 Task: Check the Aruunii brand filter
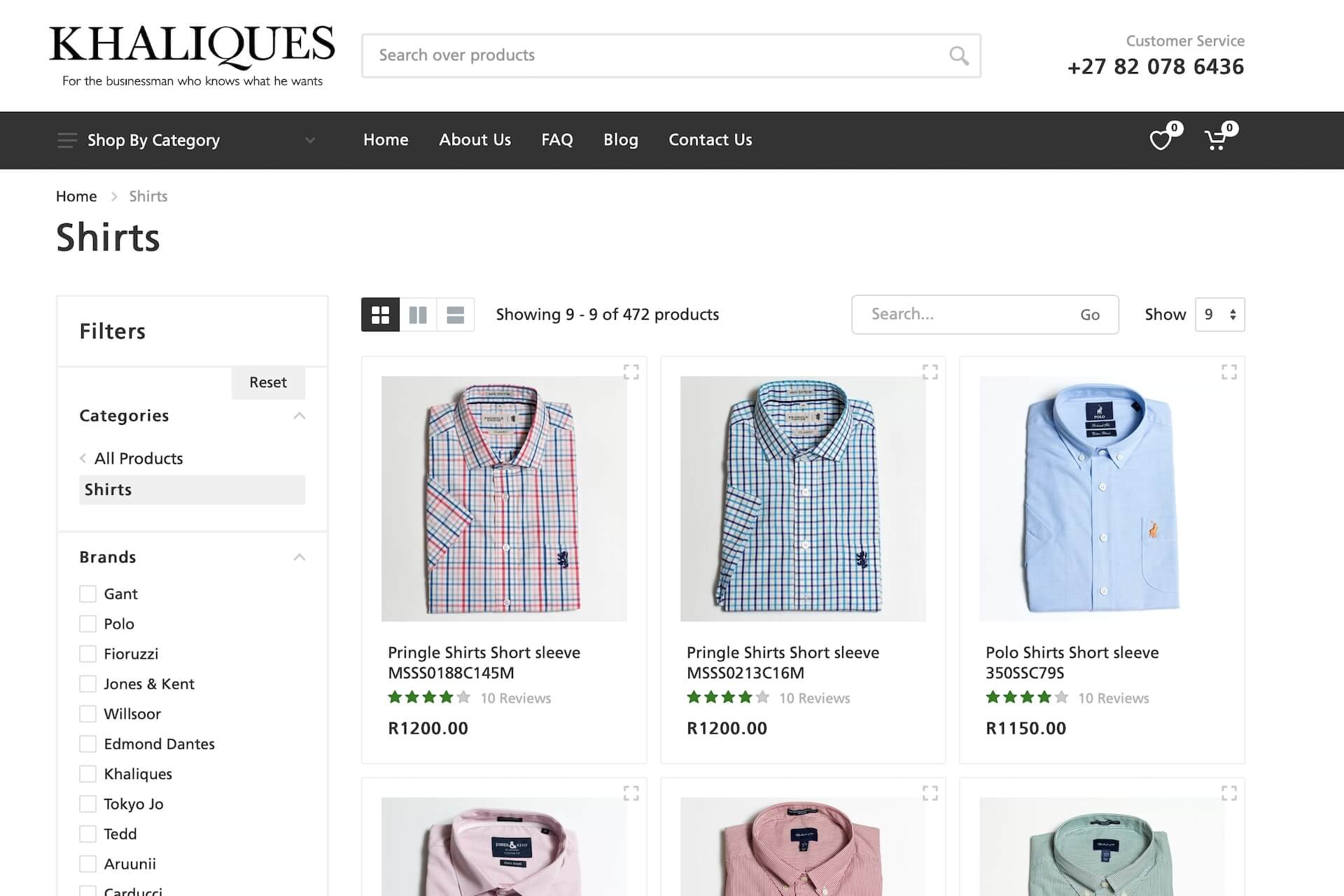coord(87,864)
